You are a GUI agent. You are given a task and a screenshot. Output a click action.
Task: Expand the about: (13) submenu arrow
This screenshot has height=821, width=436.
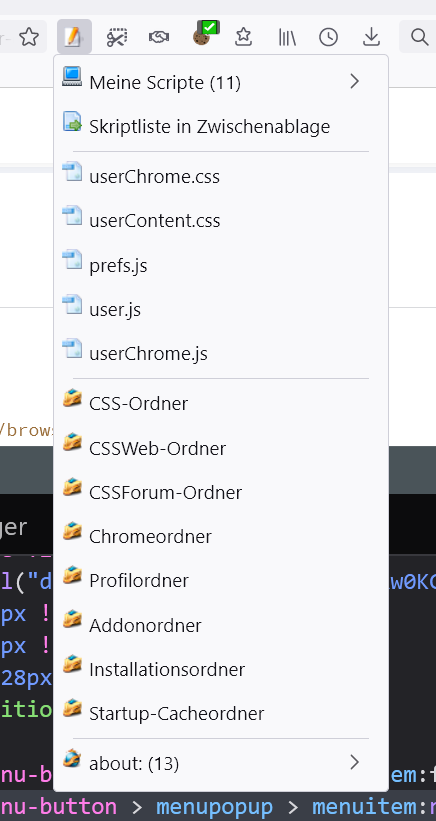pos(354,762)
